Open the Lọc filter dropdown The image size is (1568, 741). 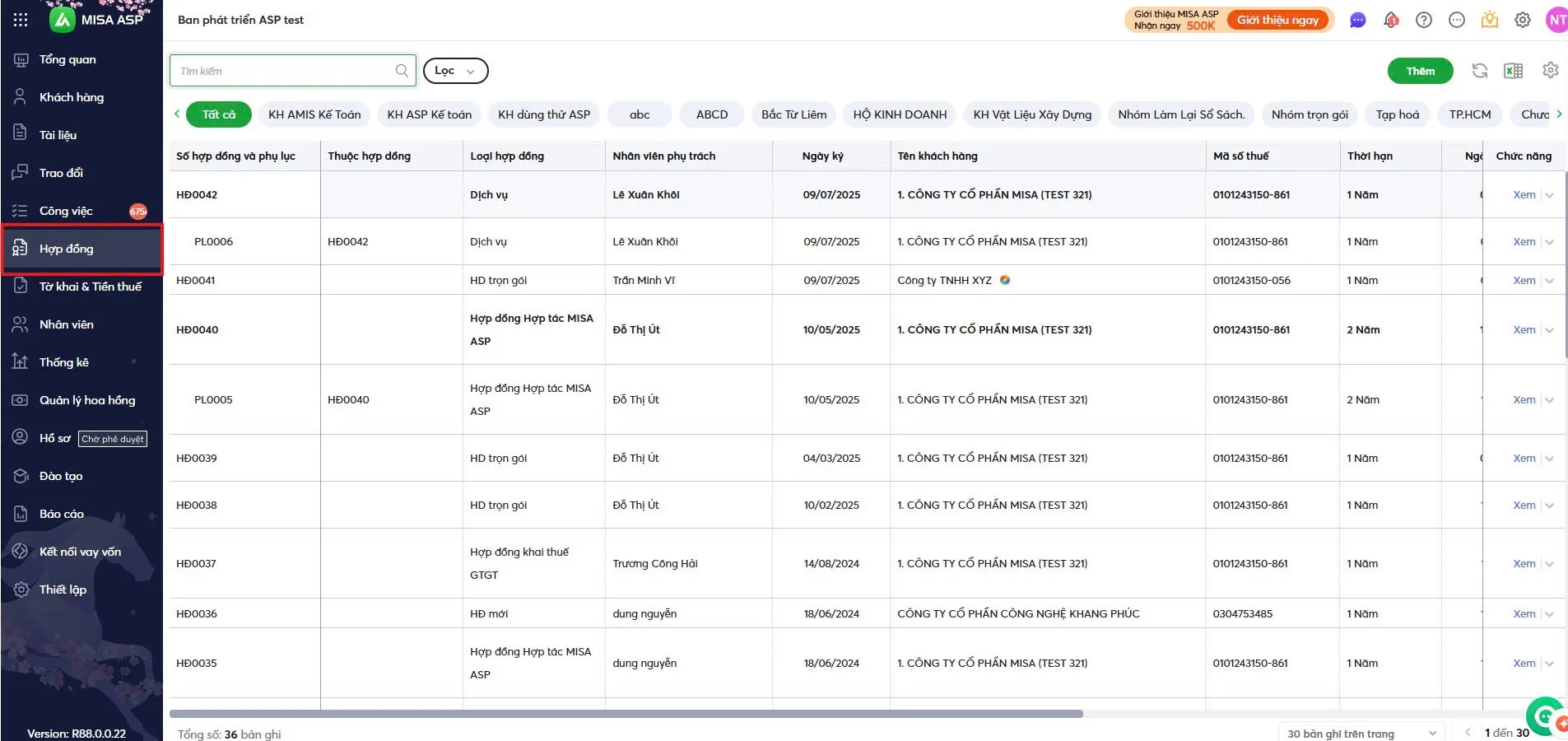455,71
